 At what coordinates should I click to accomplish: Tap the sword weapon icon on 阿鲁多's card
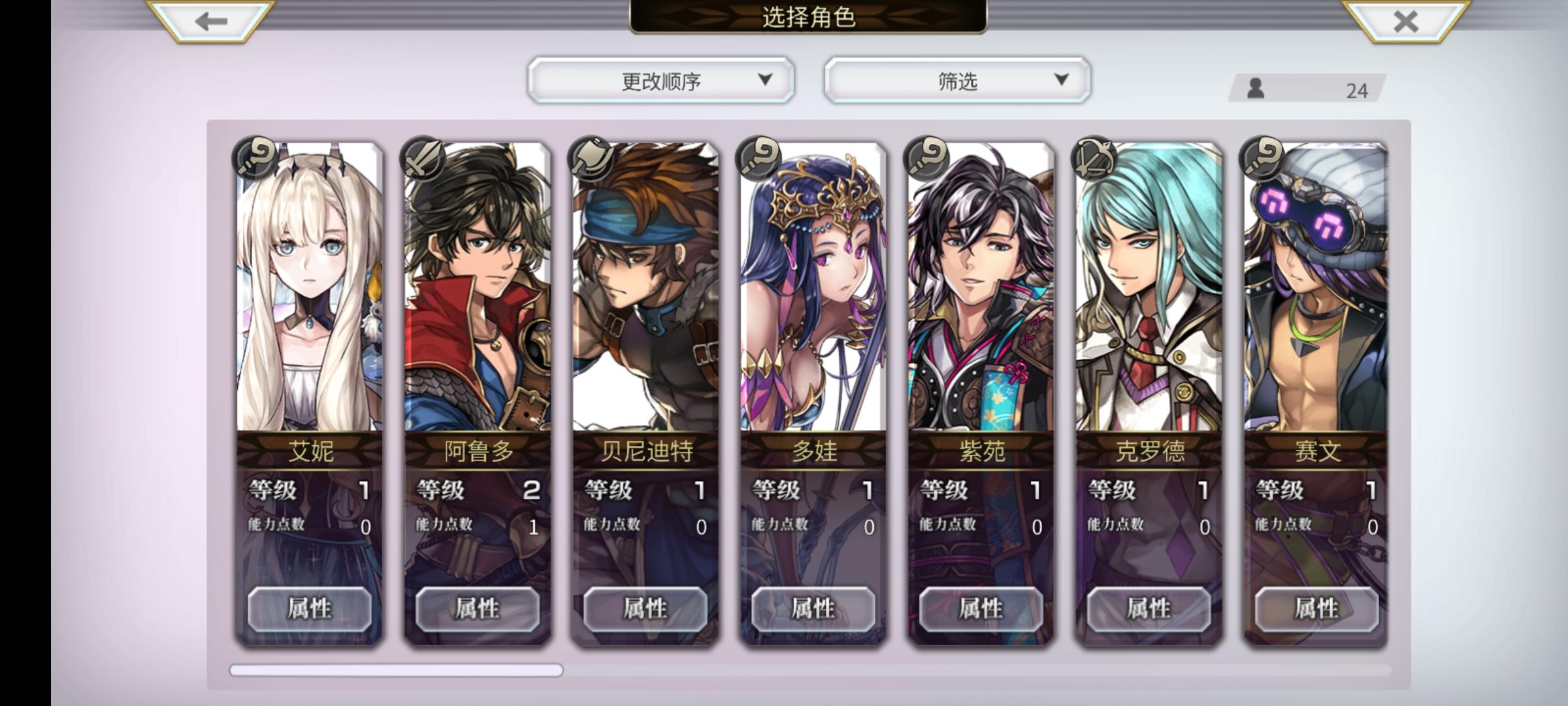(423, 158)
